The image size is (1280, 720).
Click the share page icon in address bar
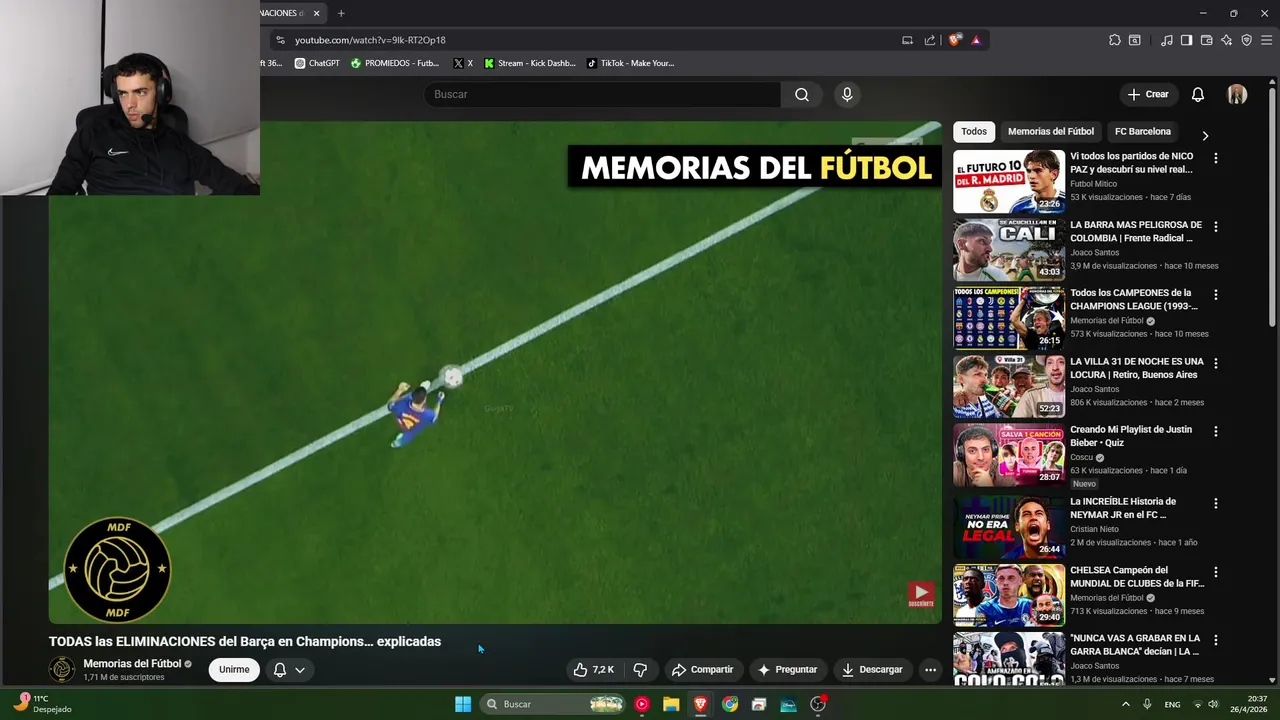tap(930, 40)
